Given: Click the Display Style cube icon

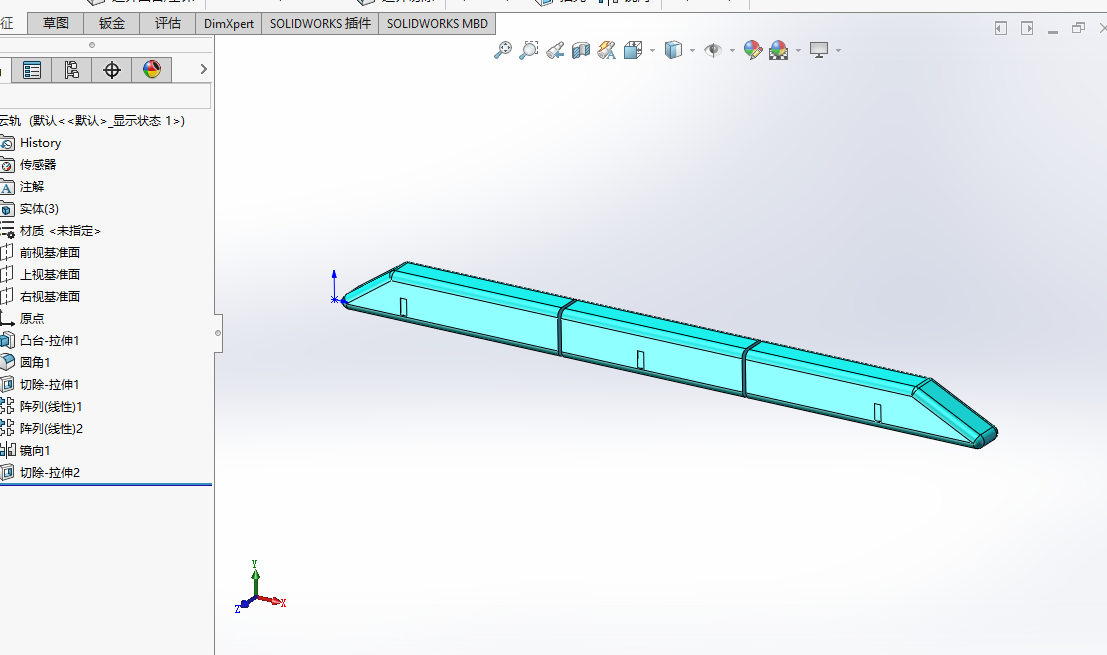Looking at the screenshot, I should coord(674,50).
